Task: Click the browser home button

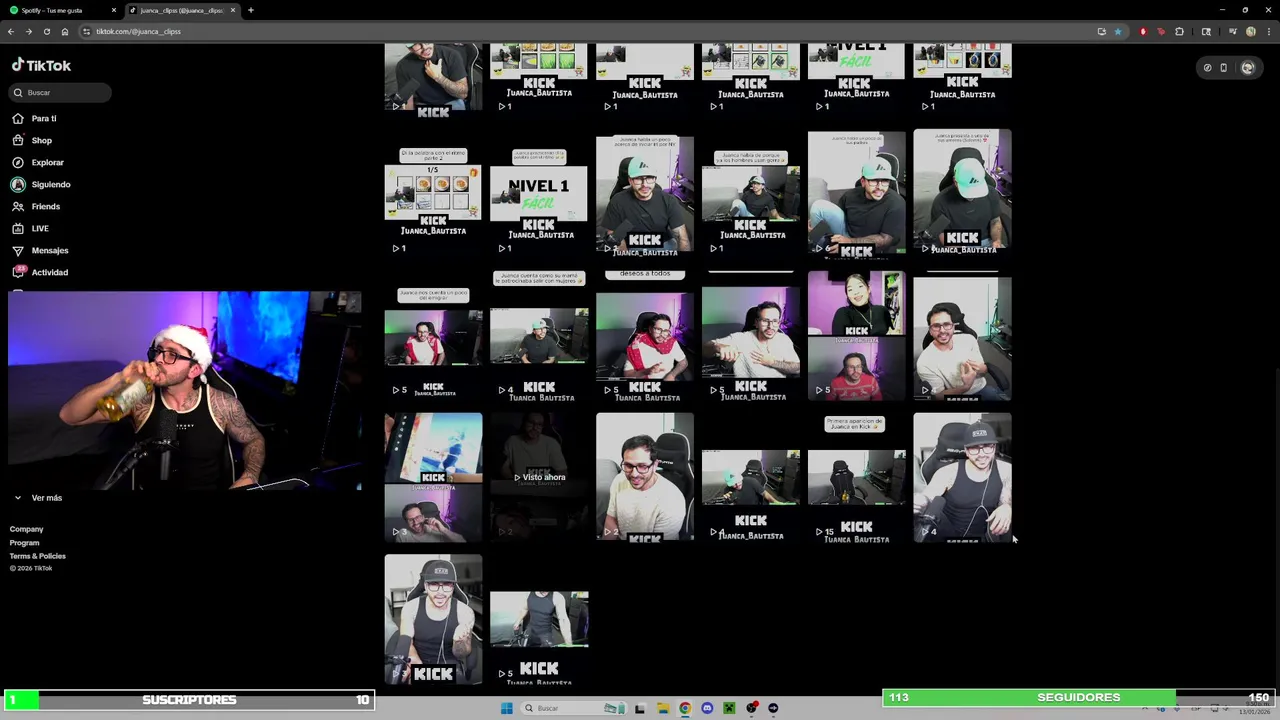Action: pos(65,31)
